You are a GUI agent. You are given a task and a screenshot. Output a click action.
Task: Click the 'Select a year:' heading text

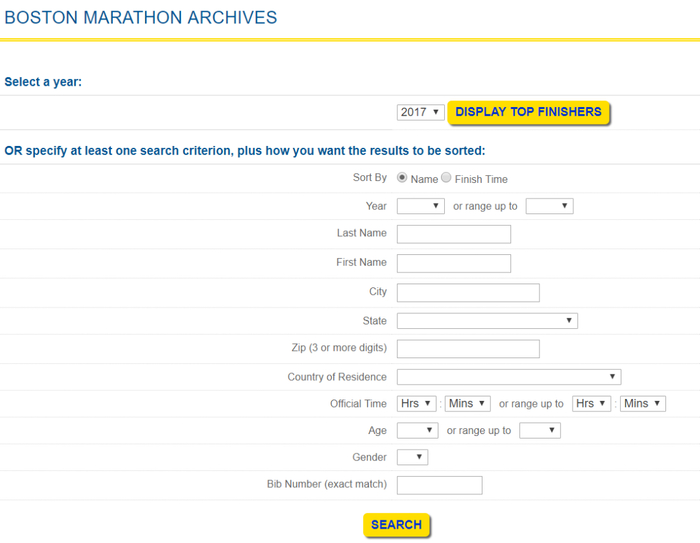click(x=43, y=82)
